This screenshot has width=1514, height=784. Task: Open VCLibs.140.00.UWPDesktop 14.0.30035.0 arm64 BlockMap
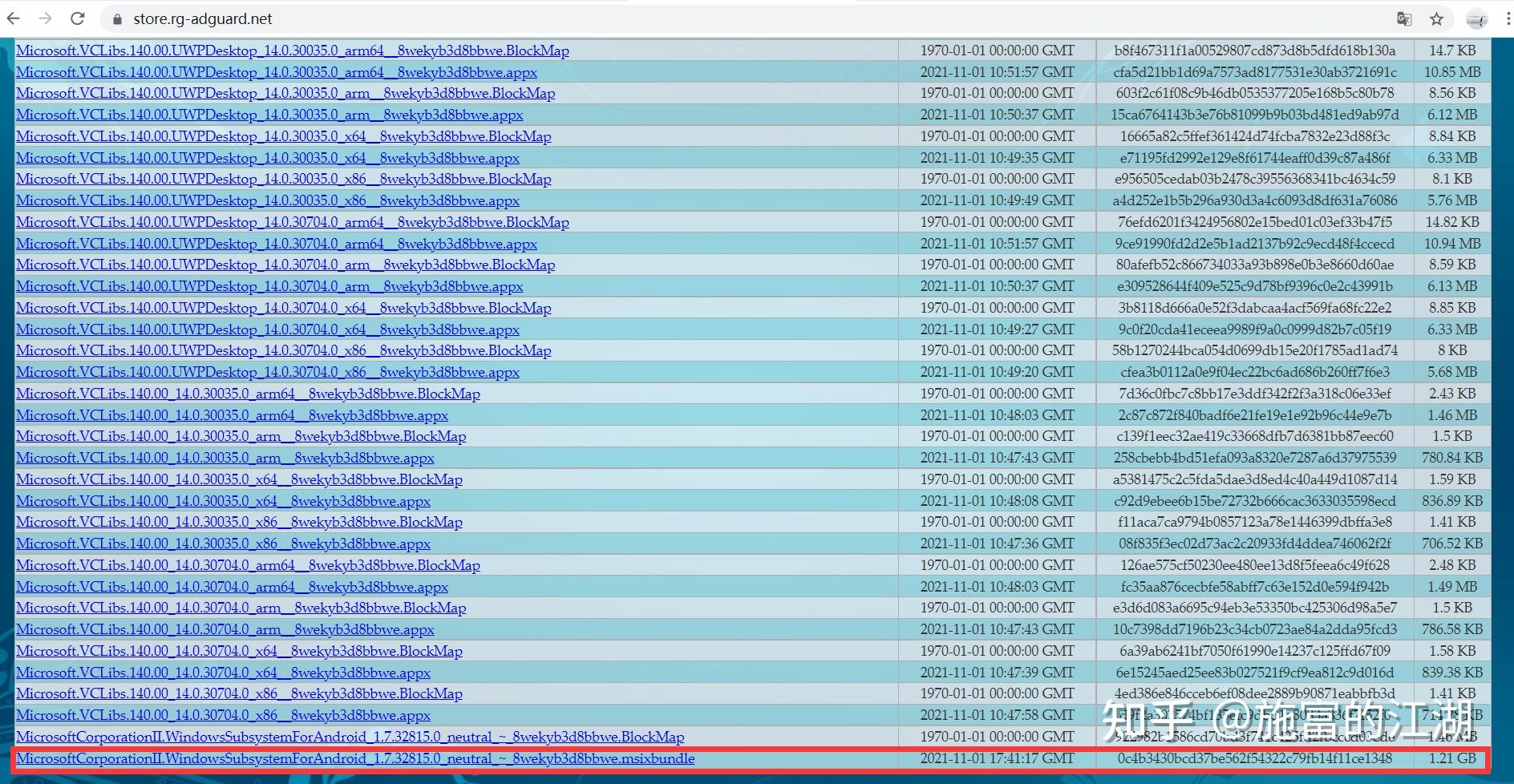coord(293,51)
